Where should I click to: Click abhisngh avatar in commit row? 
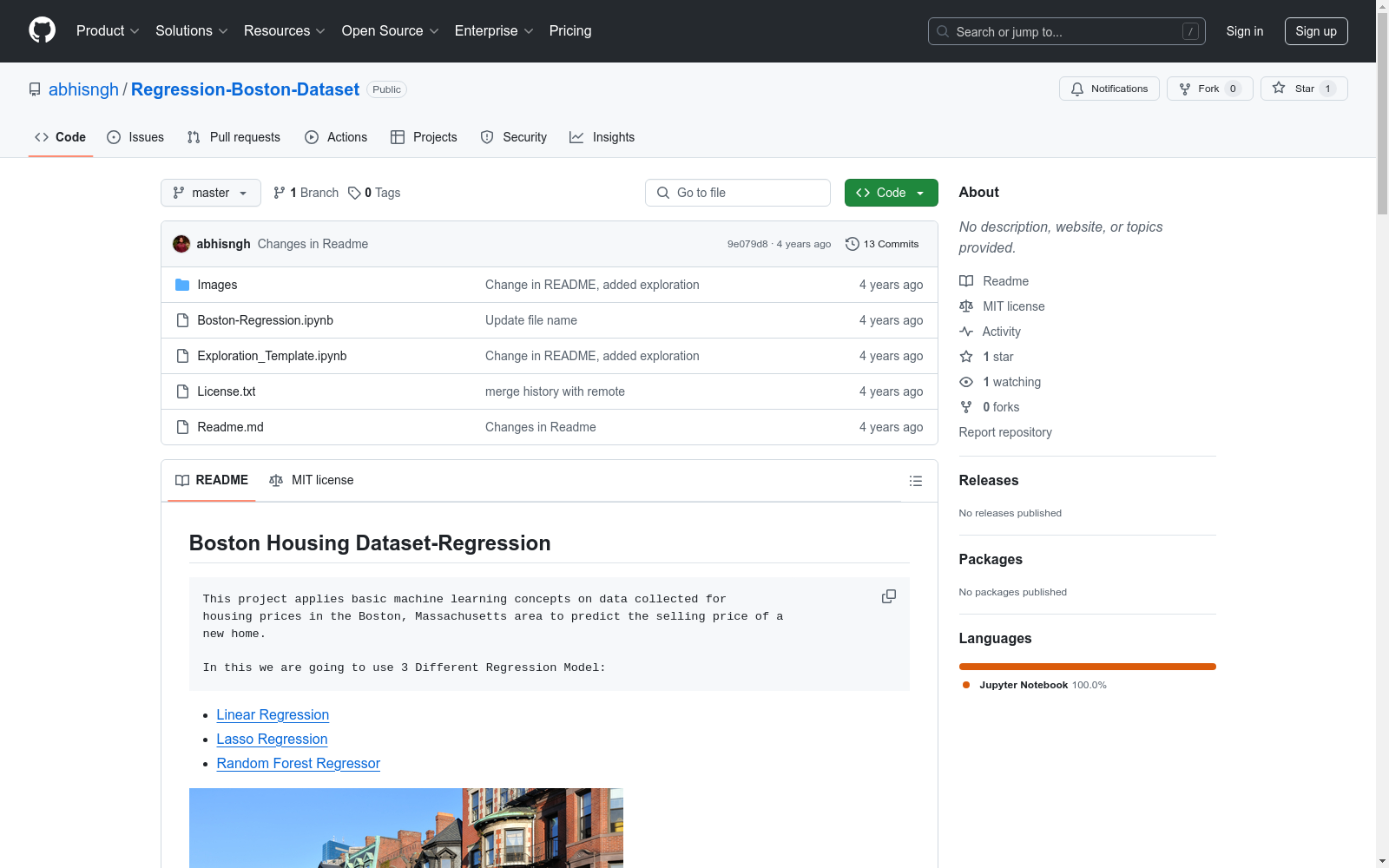click(181, 244)
